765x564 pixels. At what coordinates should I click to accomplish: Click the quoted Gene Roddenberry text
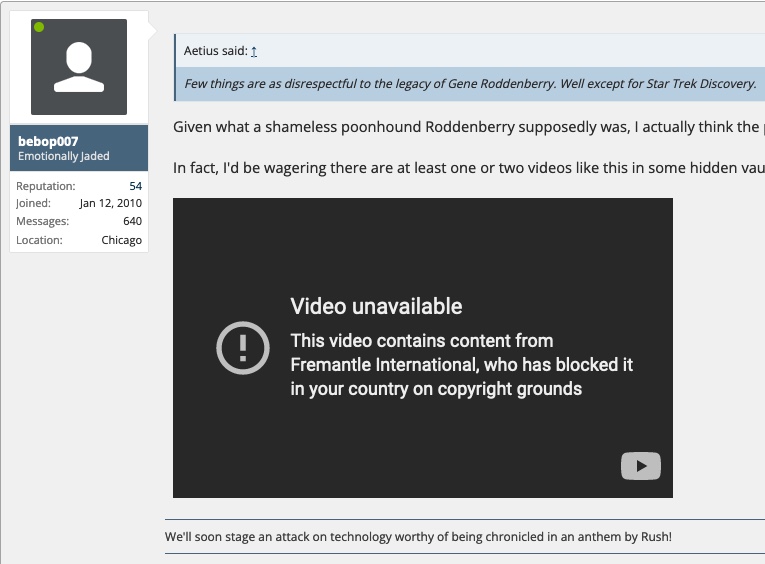point(470,84)
